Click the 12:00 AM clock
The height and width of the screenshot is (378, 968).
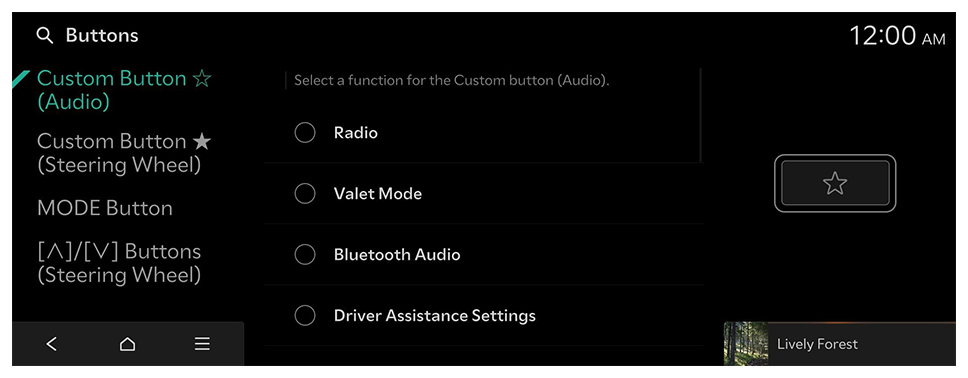point(897,36)
